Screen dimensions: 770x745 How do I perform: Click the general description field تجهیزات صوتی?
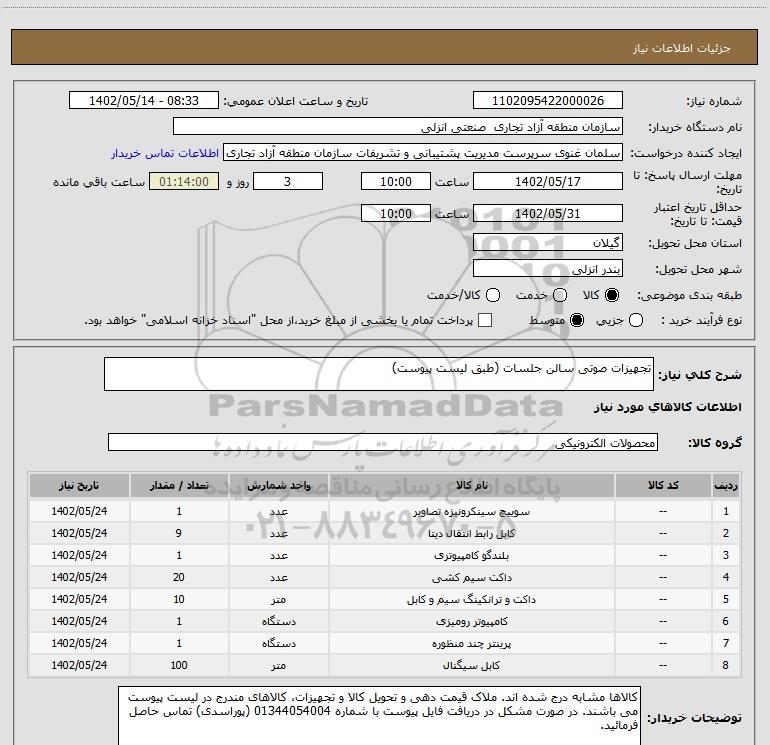click(379, 374)
